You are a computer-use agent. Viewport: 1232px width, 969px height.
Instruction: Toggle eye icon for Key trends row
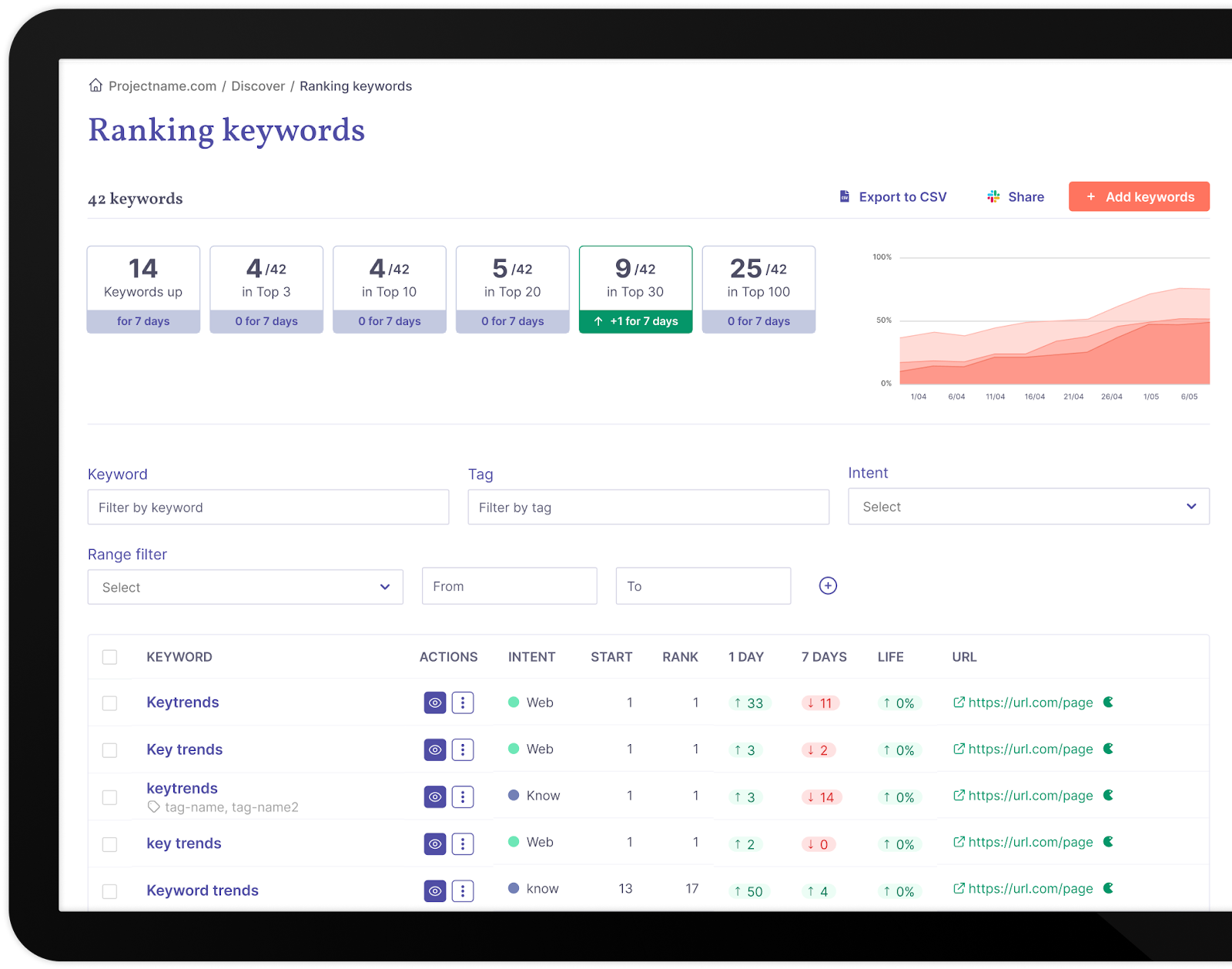(435, 749)
